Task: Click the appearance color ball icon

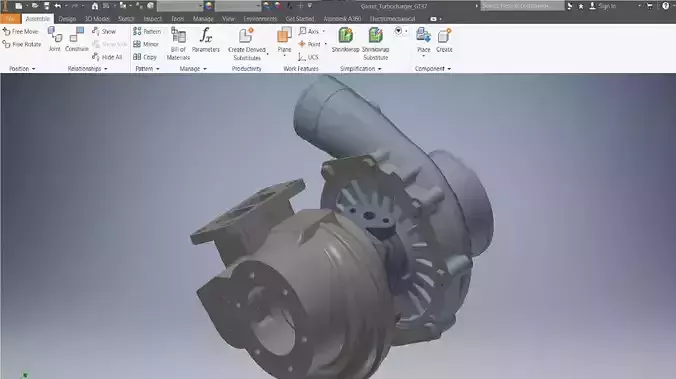Action: click(209, 6)
